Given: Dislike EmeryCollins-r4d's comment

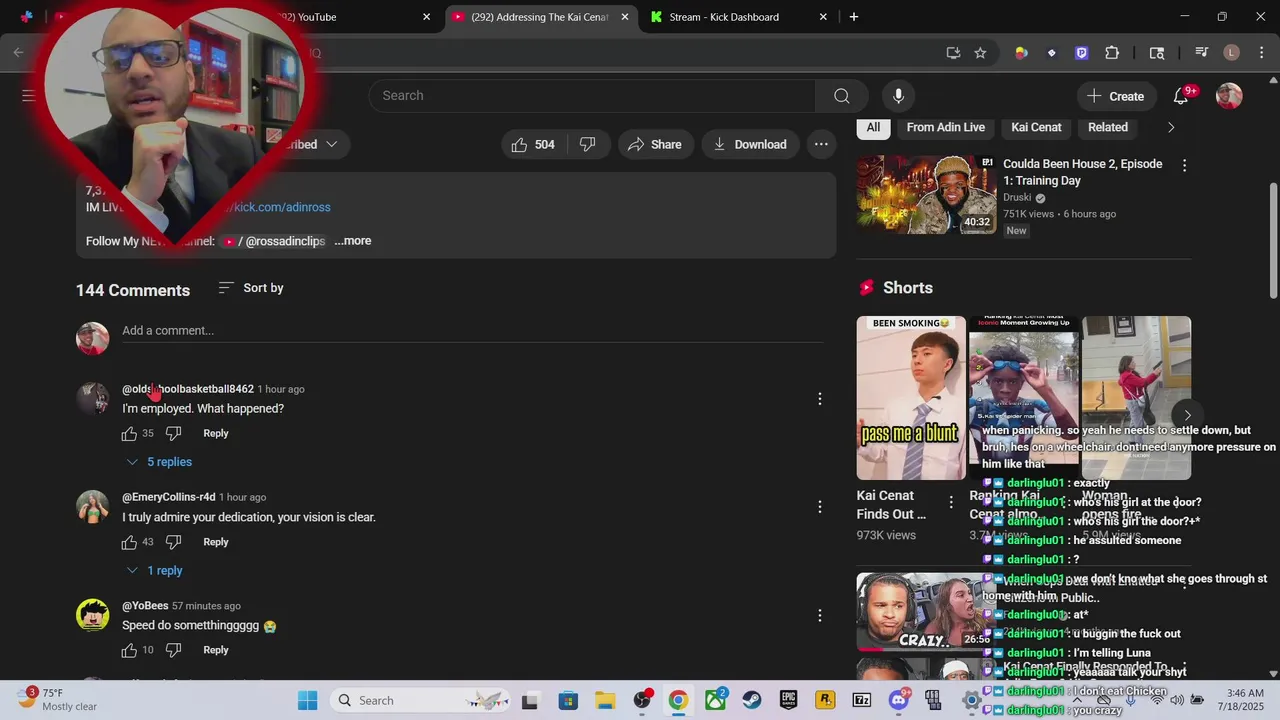Looking at the screenshot, I should 173,542.
